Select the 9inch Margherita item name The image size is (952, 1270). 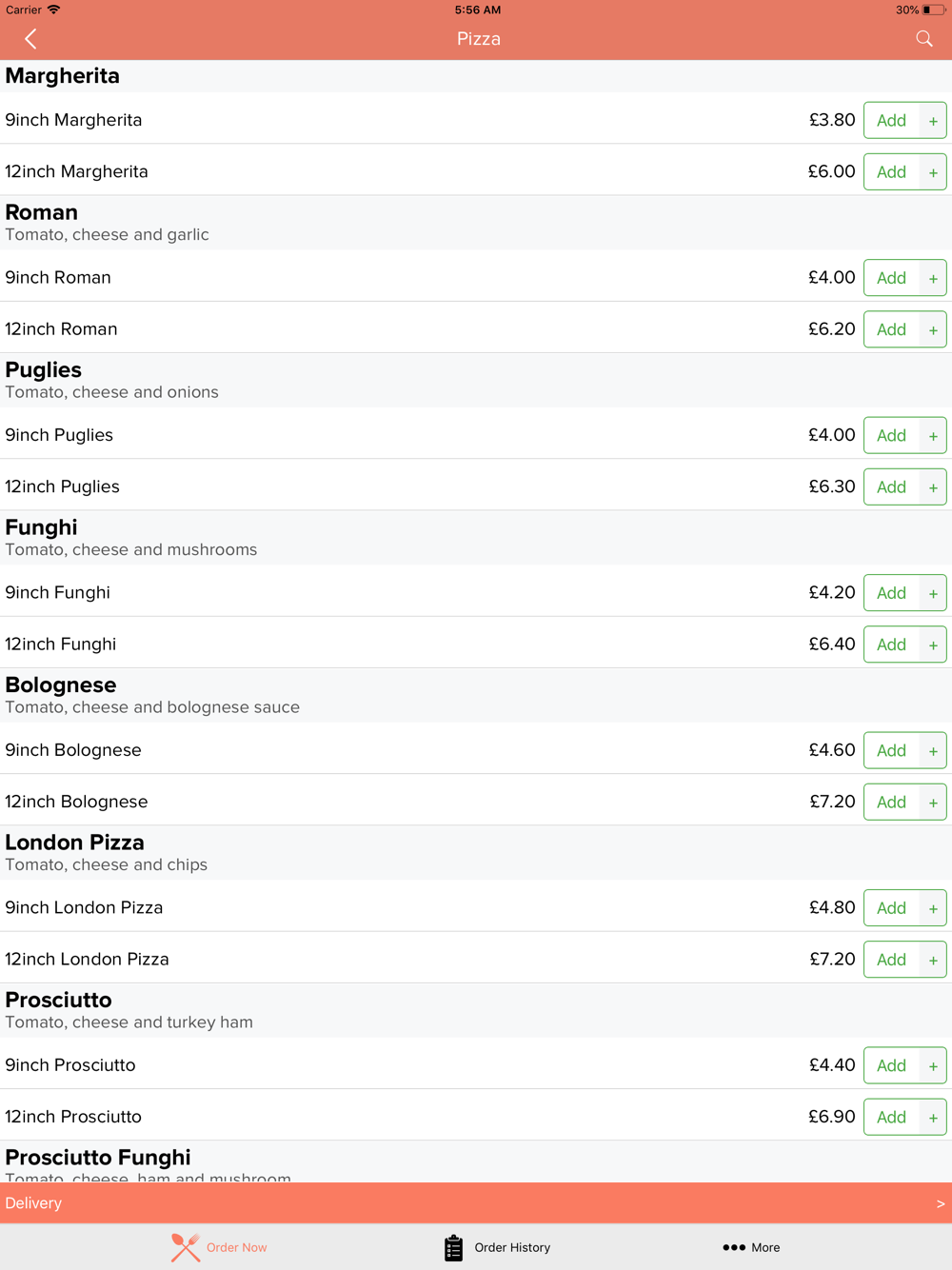[73, 120]
